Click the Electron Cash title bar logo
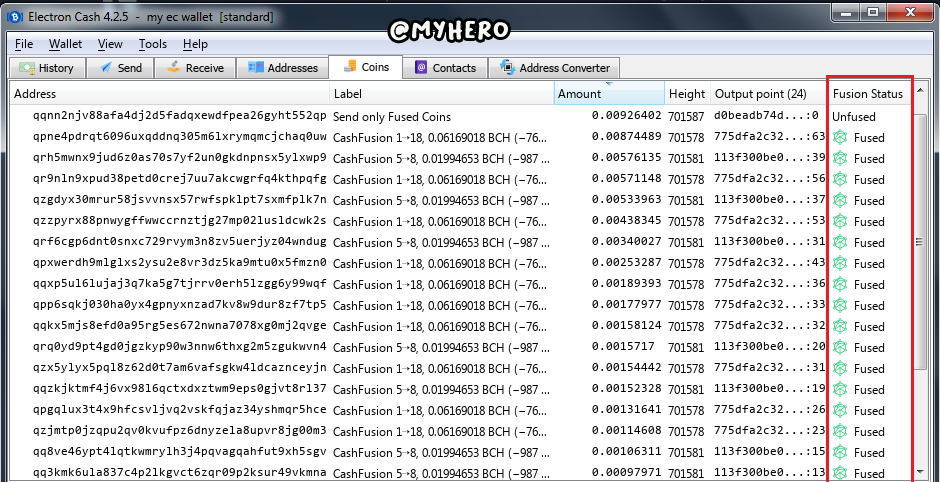 click(14, 17)
